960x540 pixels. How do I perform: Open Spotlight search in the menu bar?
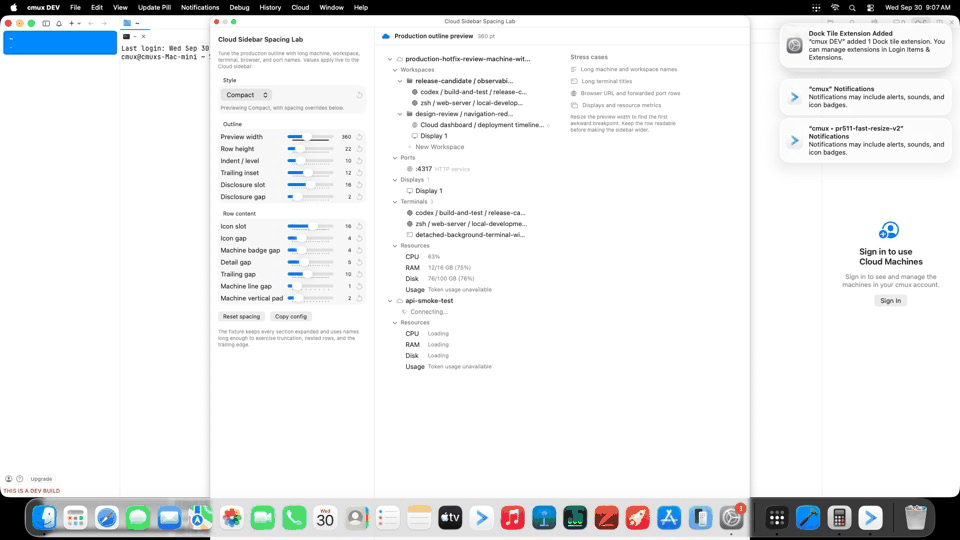click(852, 8)
